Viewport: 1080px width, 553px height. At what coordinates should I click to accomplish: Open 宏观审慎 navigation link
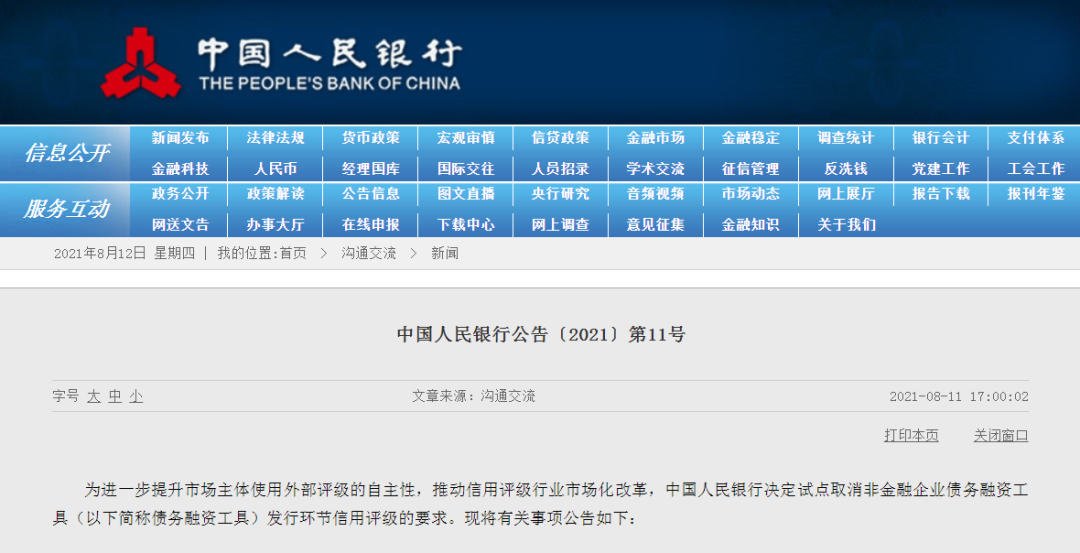tap(466, 138)
